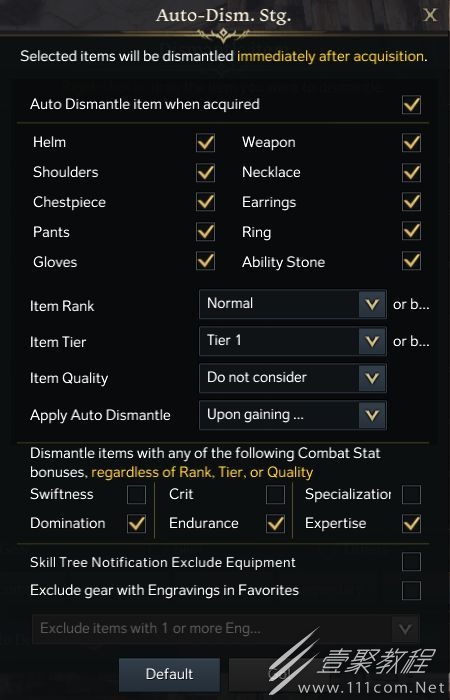This screenshot has width=450, height=700.
Task: Expand the Apply Auto Dismantle dropdown
Action: pos(293,415)
